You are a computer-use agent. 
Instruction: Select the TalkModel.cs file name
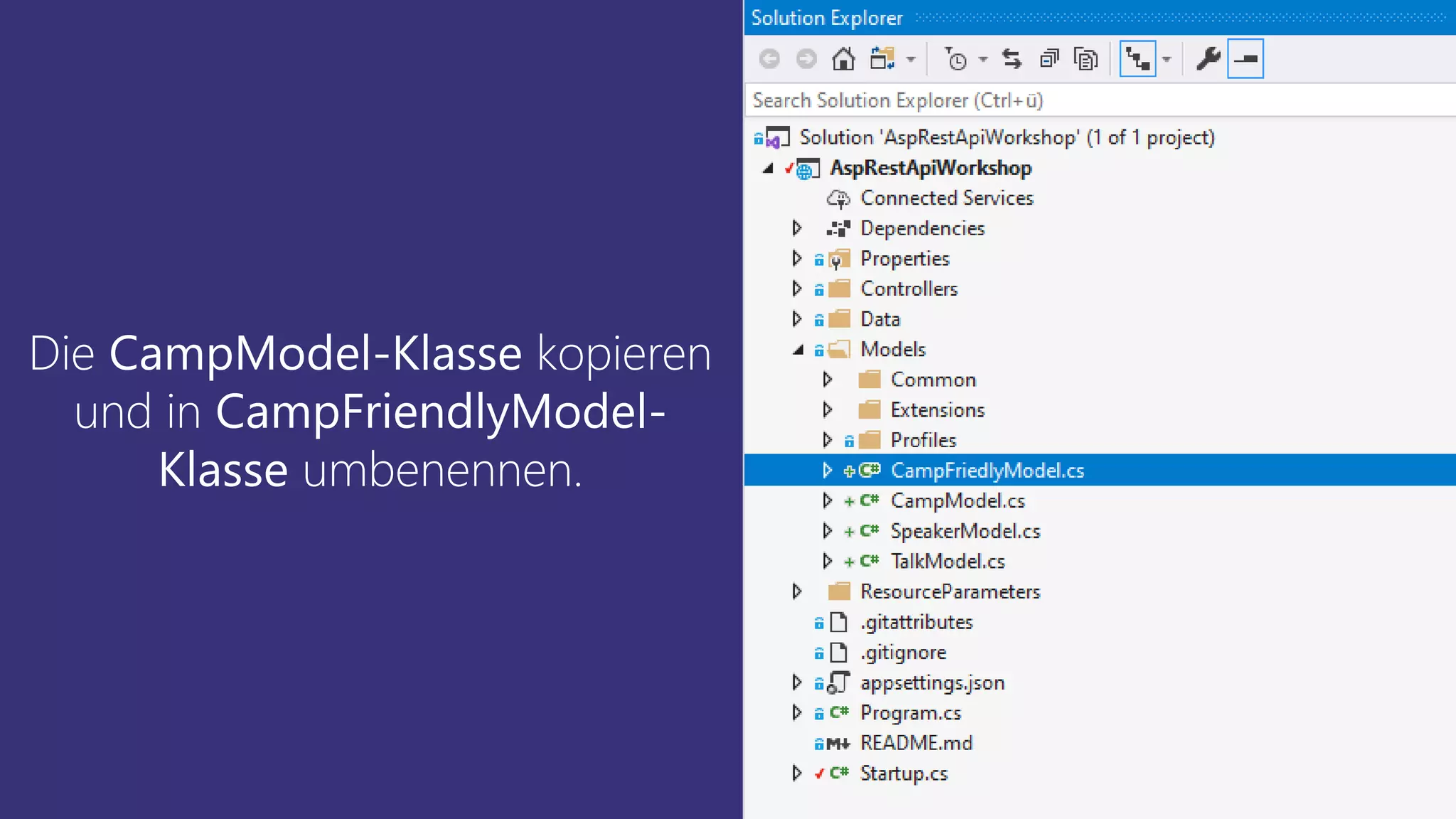[948, 562]
